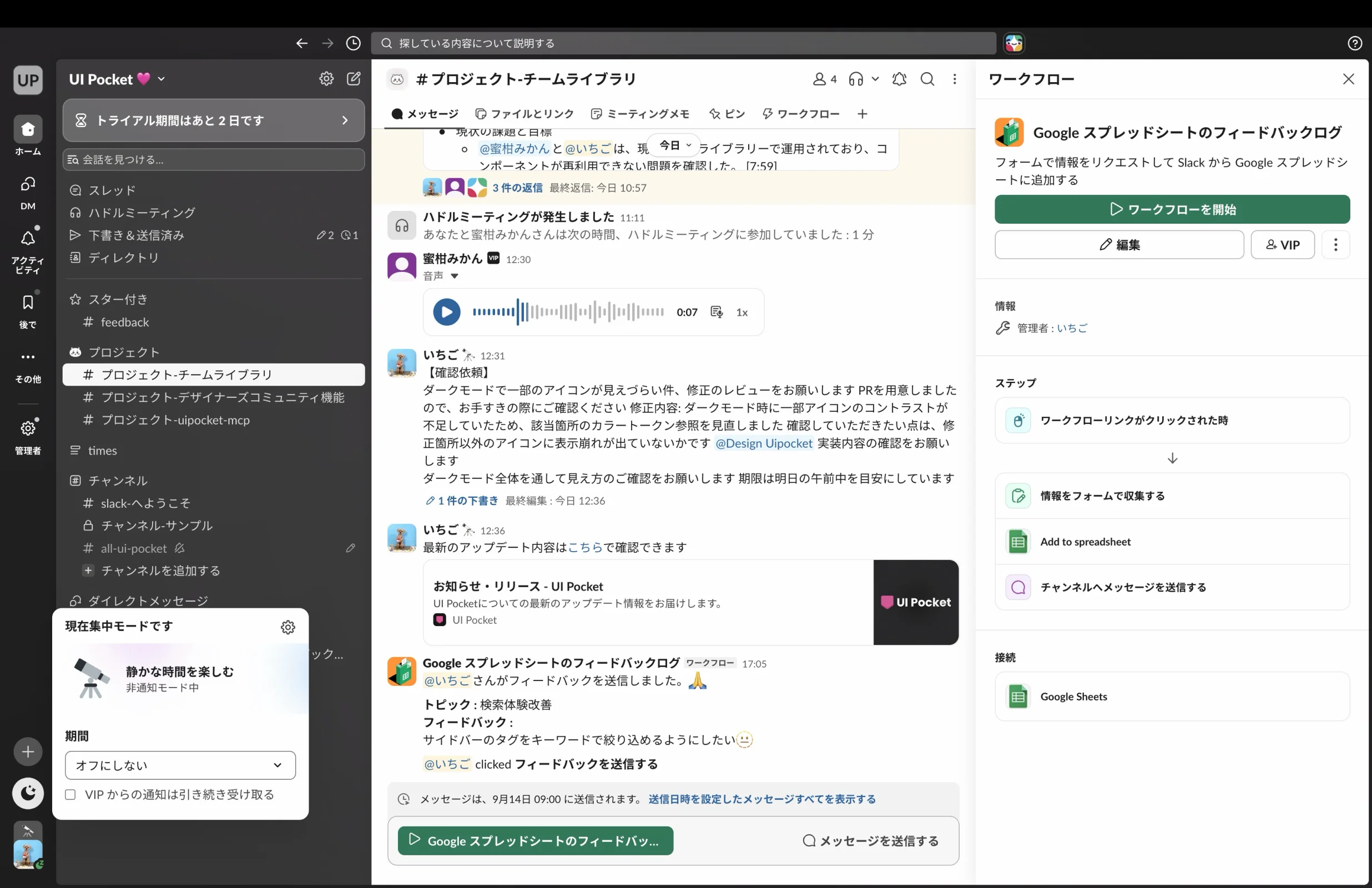This screenshot has height=888, width=1372.
Task: Open Google Sheets connection card
Action: click(1172, 697)
